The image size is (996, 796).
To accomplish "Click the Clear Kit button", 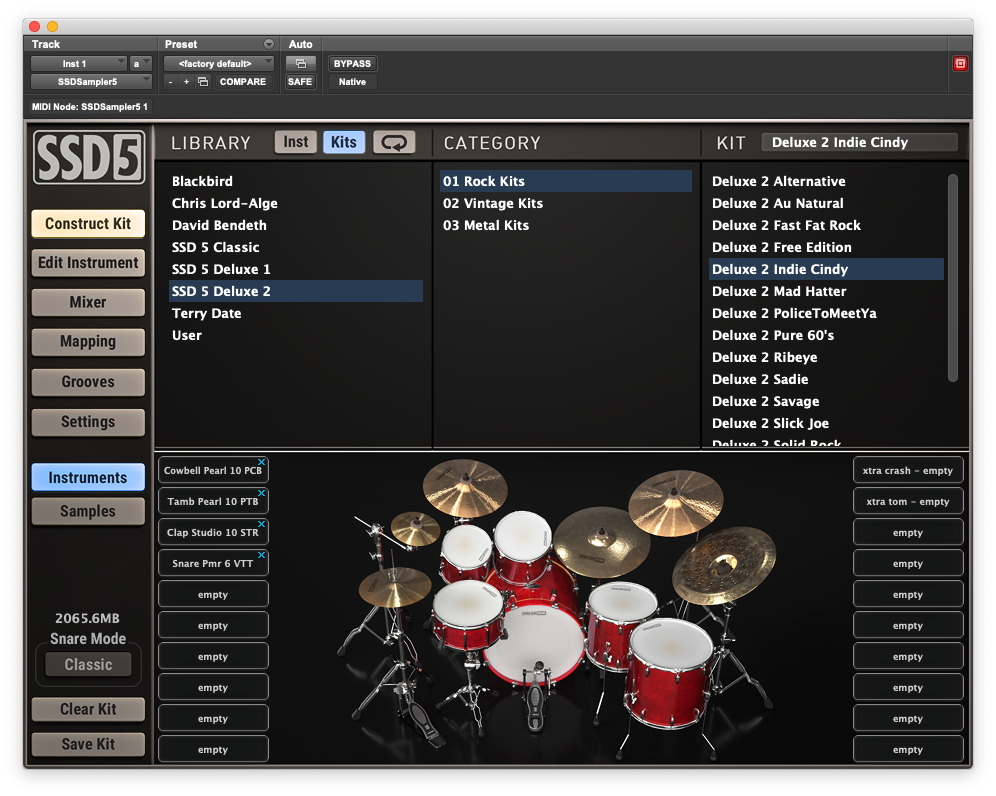I will point(88,709).
